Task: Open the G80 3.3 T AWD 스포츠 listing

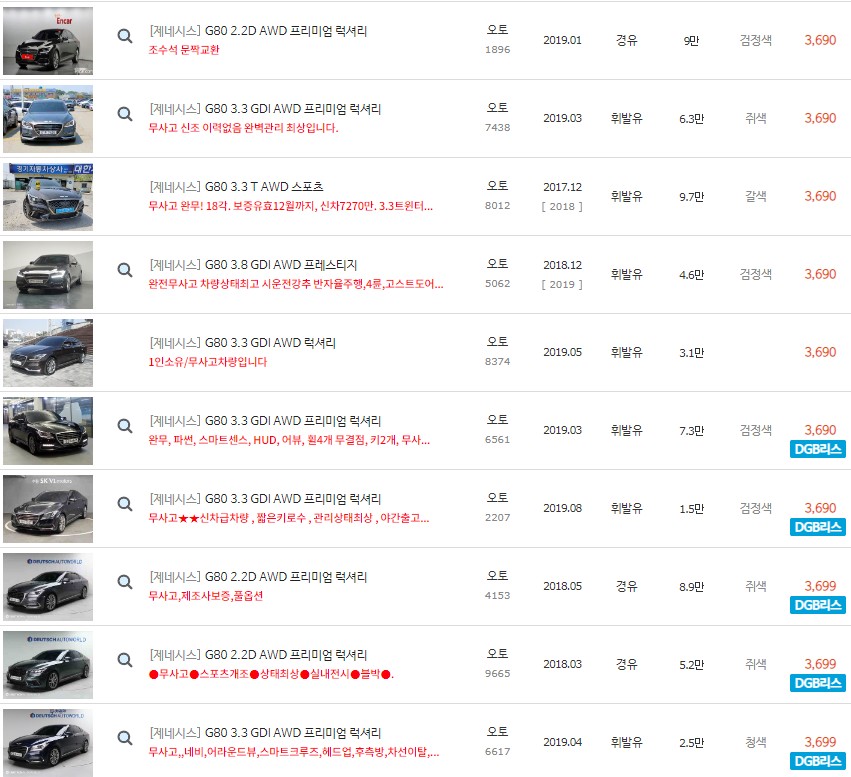Action: coord(237,187)
